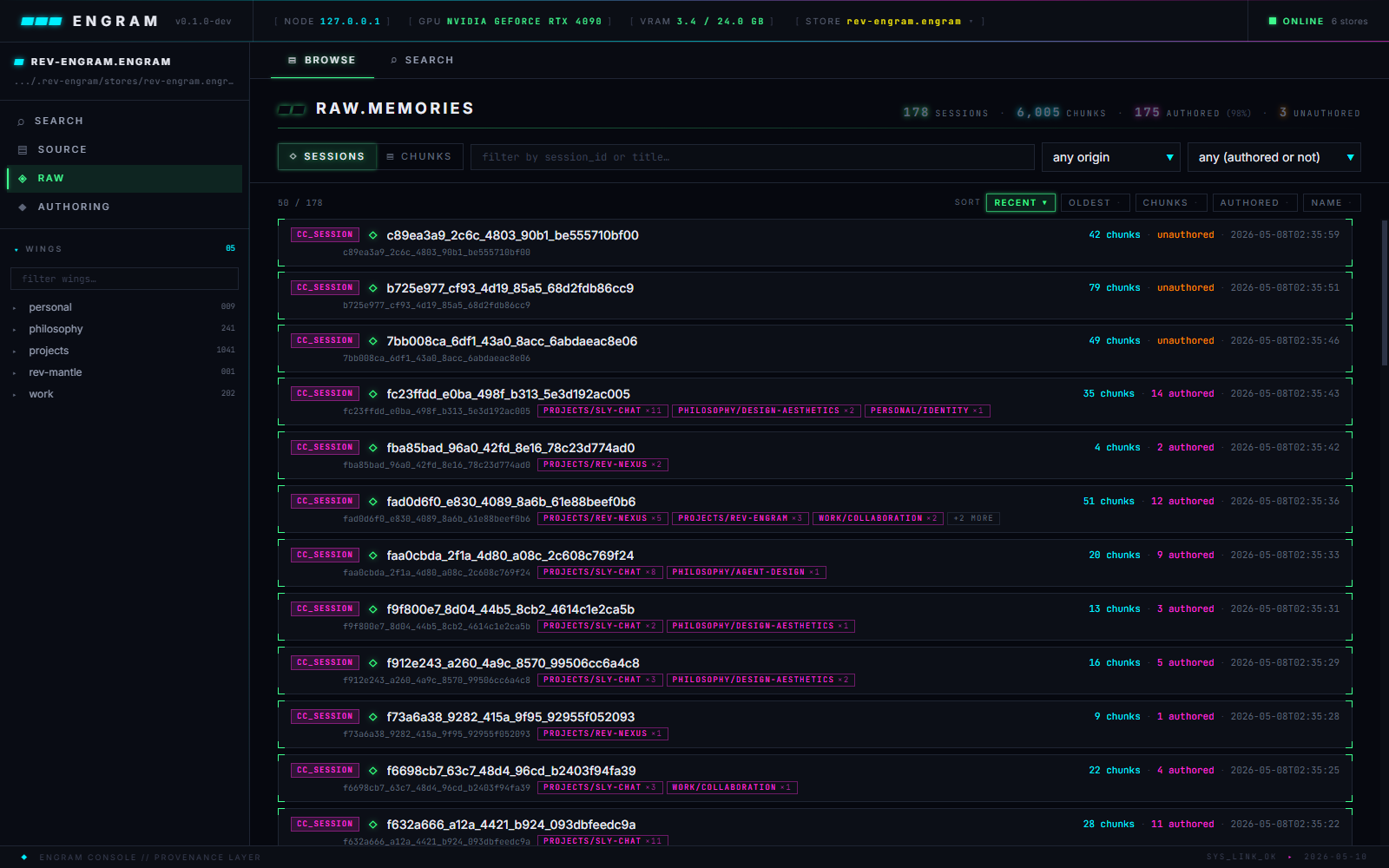Screen dimensions: 1389x868
Task: Click the diamond icon of session f73a6a38
Action: (373, 717)
